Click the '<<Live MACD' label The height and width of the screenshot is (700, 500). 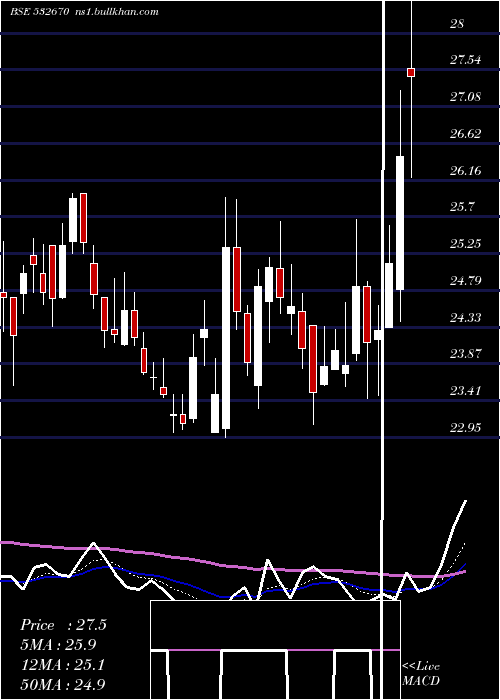[421, 673]
